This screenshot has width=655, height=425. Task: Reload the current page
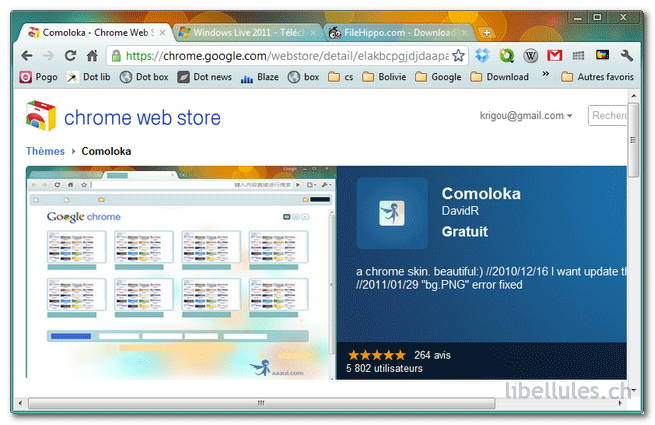click(x=70, y=55)
